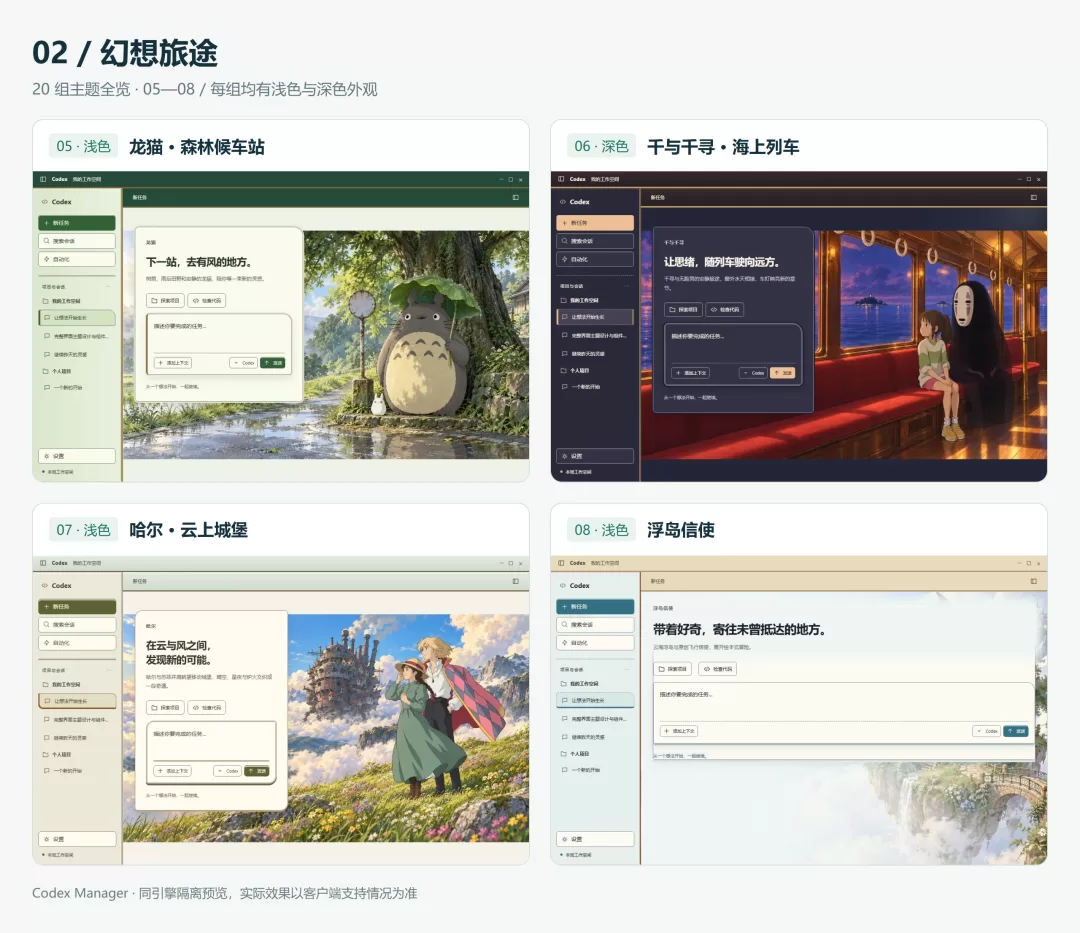Toggle sidebar icon in preview 06 title bar
This screenshot has width=1080, height=933.
[x=561, y=179]
